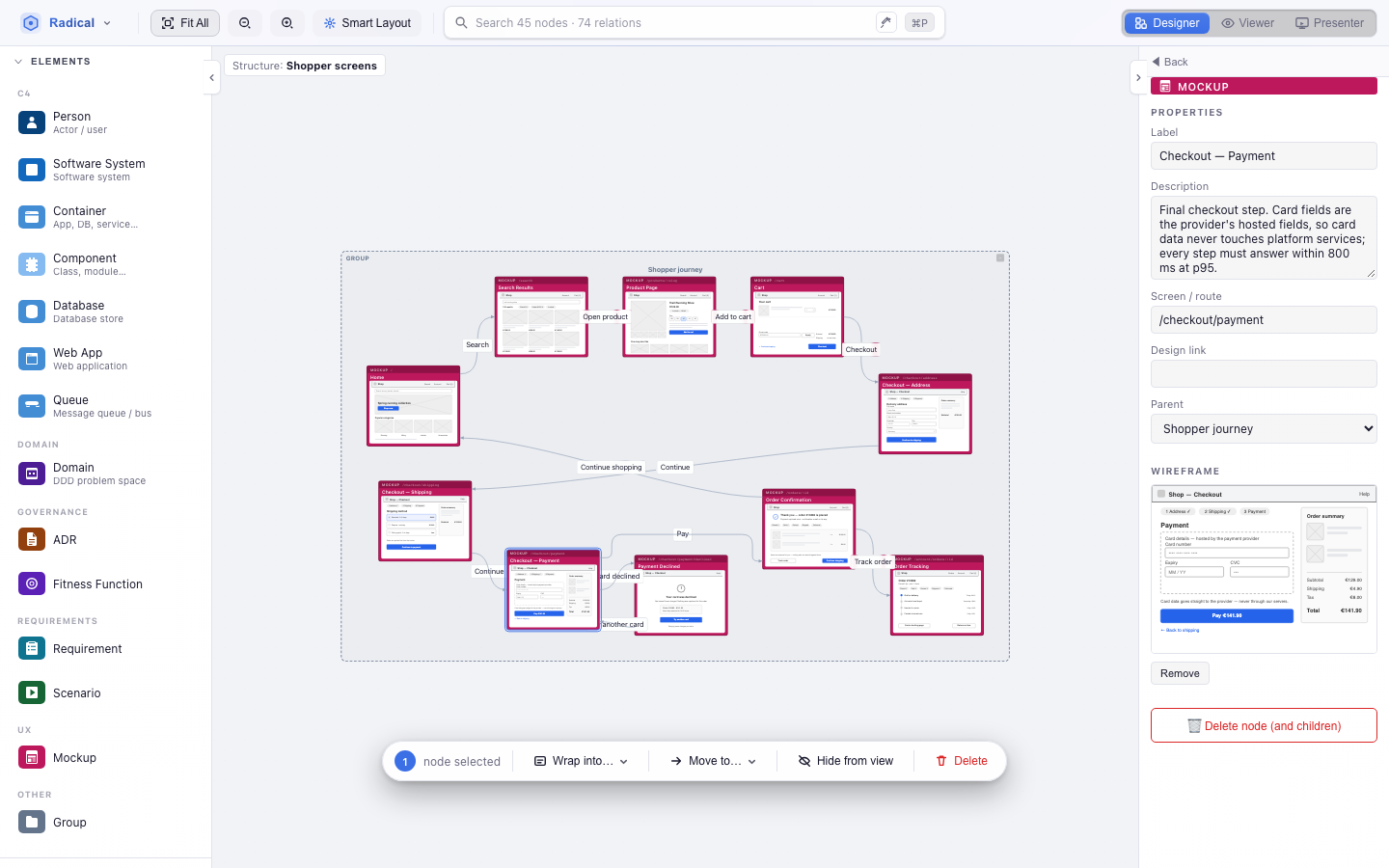Collapse the right properties panel
1389x868 pixels.
pos(1138,78)
